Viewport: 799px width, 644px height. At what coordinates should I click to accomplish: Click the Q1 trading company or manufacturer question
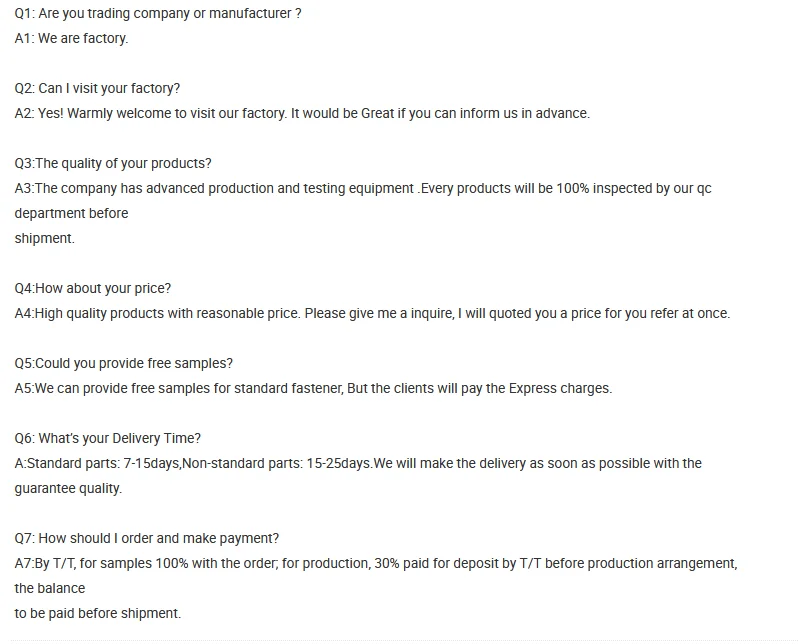[x=158, y=13]
